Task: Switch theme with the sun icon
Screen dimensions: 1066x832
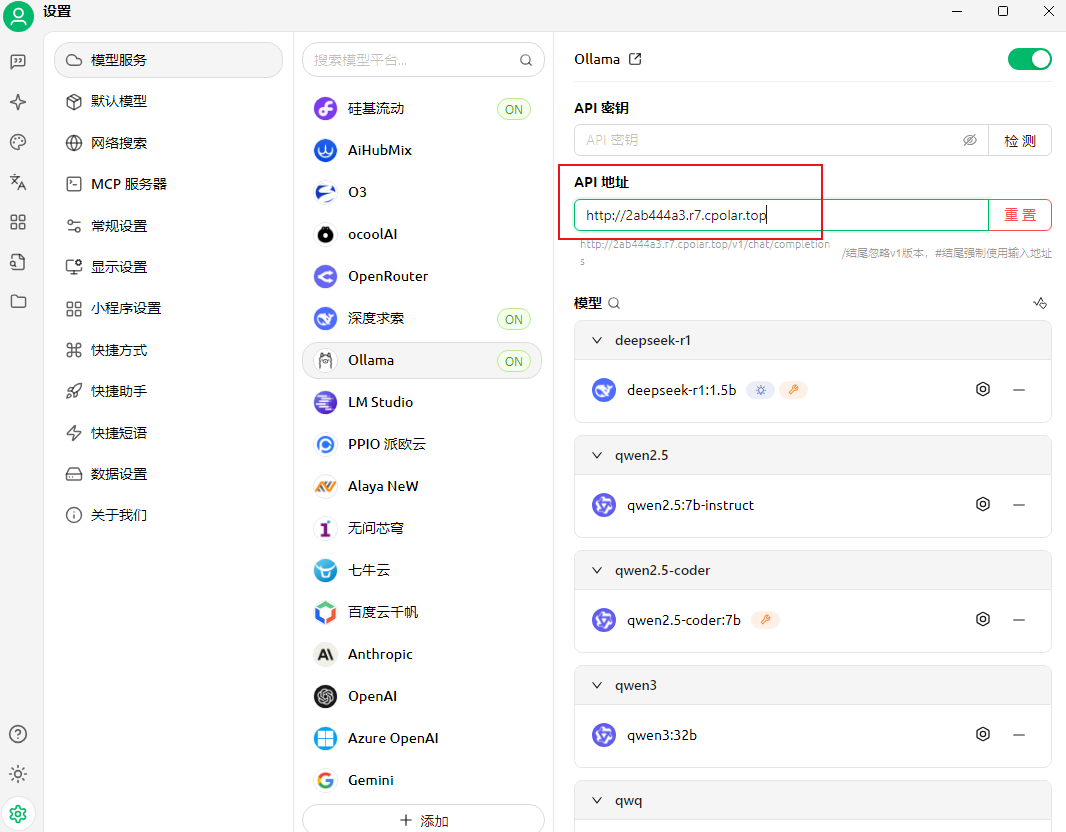Action: (18, 774)
